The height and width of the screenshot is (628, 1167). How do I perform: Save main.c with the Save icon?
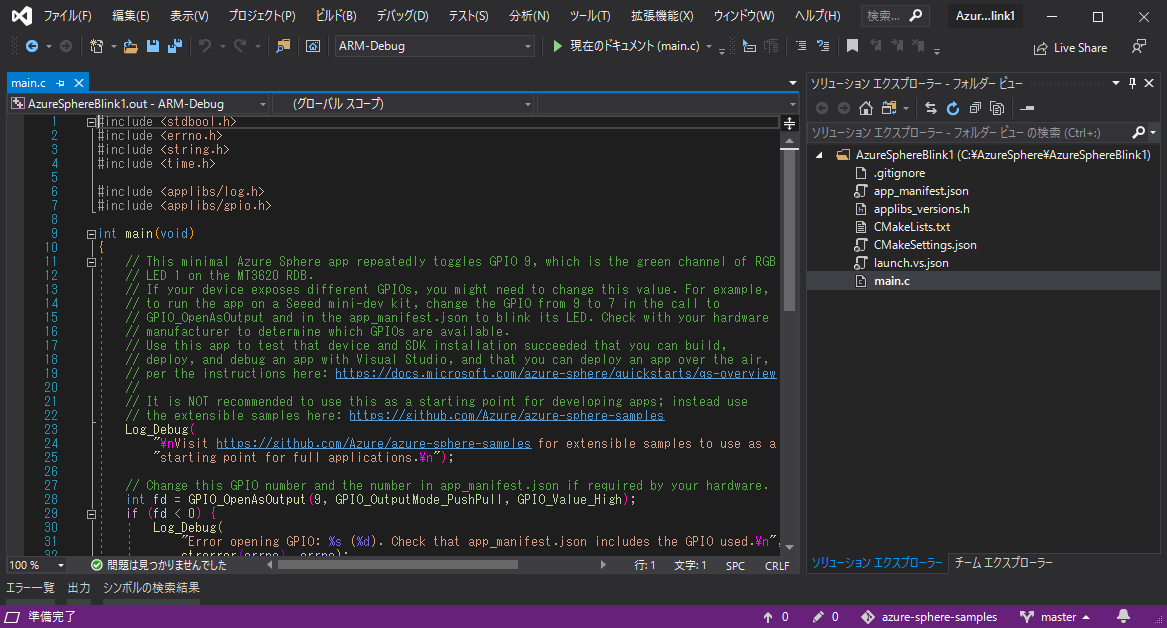tap(153, 46)
